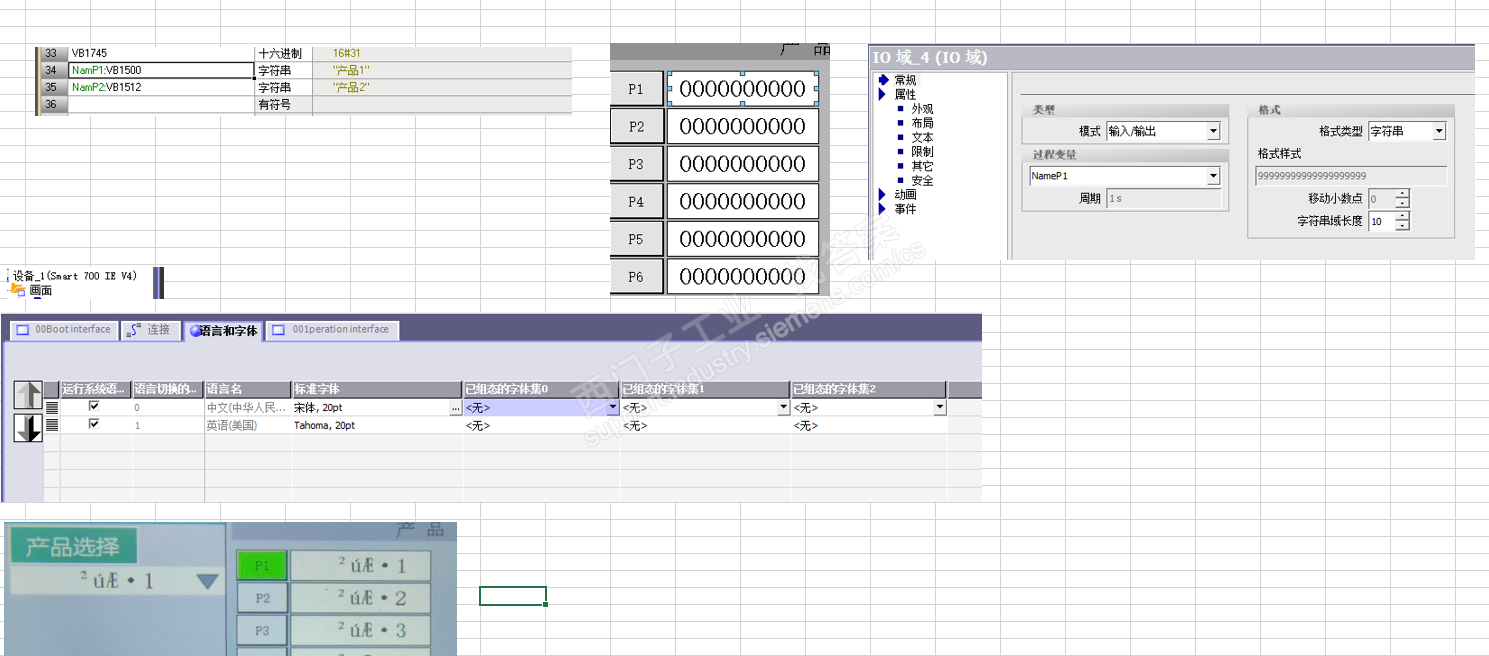
Task: Click the P6 button in the HMI design view
Action: coord(637,277)
